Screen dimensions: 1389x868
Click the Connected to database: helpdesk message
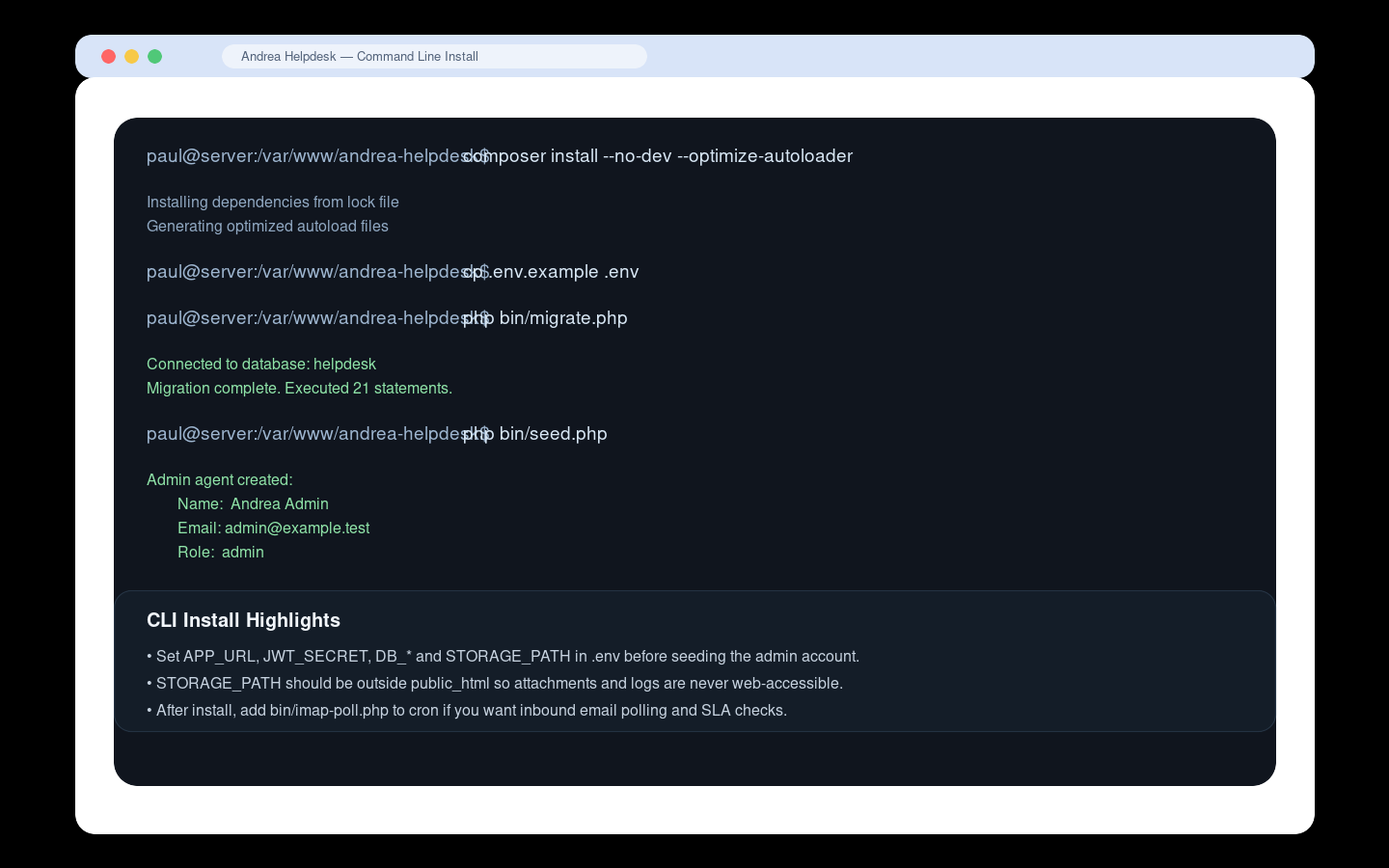[261, 364]
